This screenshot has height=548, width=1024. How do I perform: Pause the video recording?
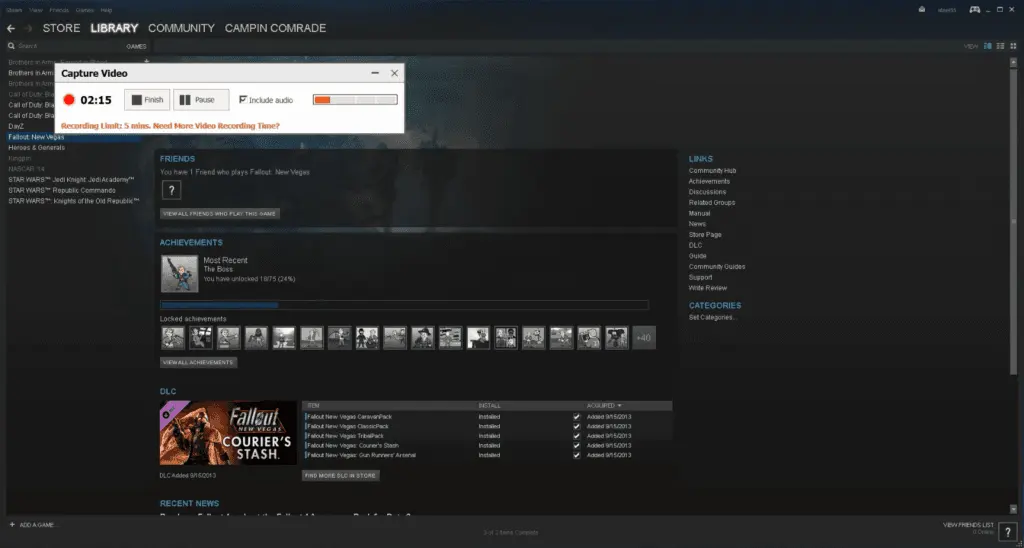point(201,100)
